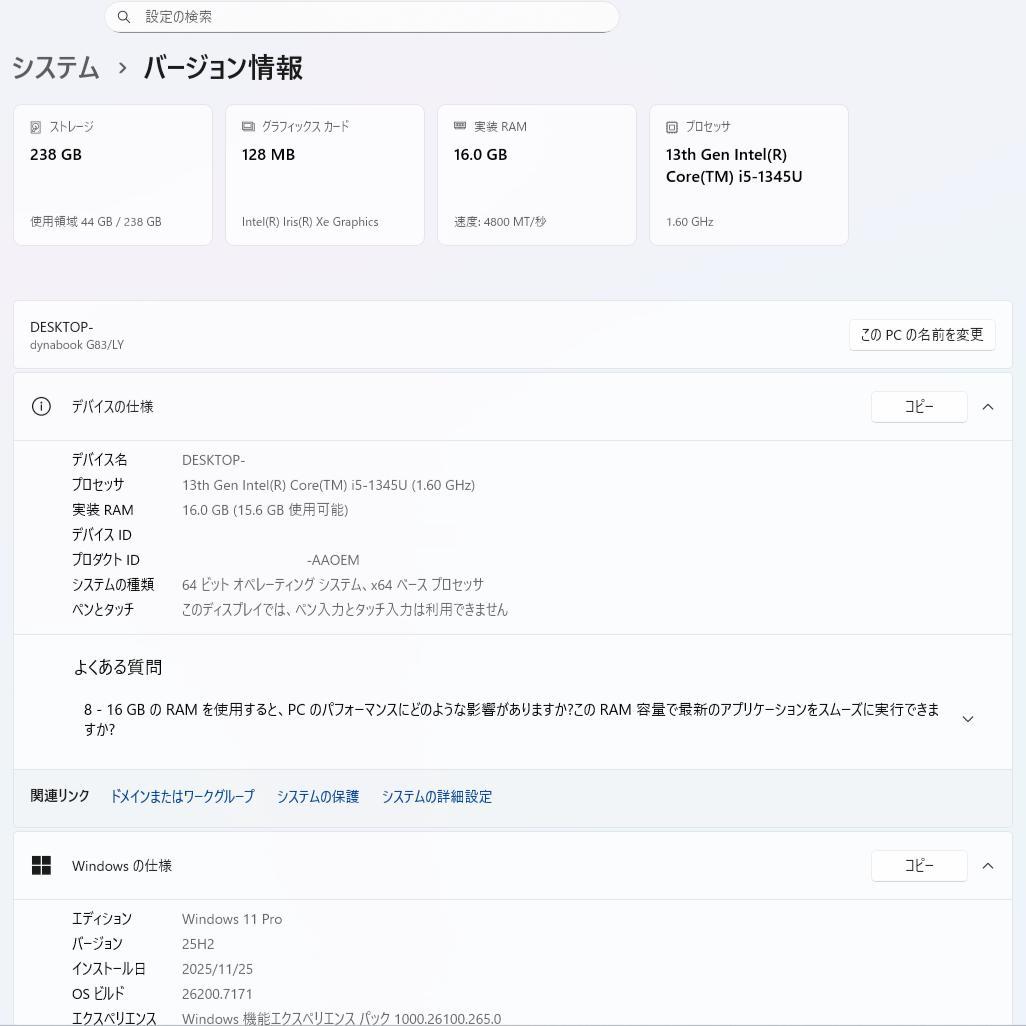Click the info icon beside デバイスの仕様
Screen dimensions: 1026x1026
point(41,406)
